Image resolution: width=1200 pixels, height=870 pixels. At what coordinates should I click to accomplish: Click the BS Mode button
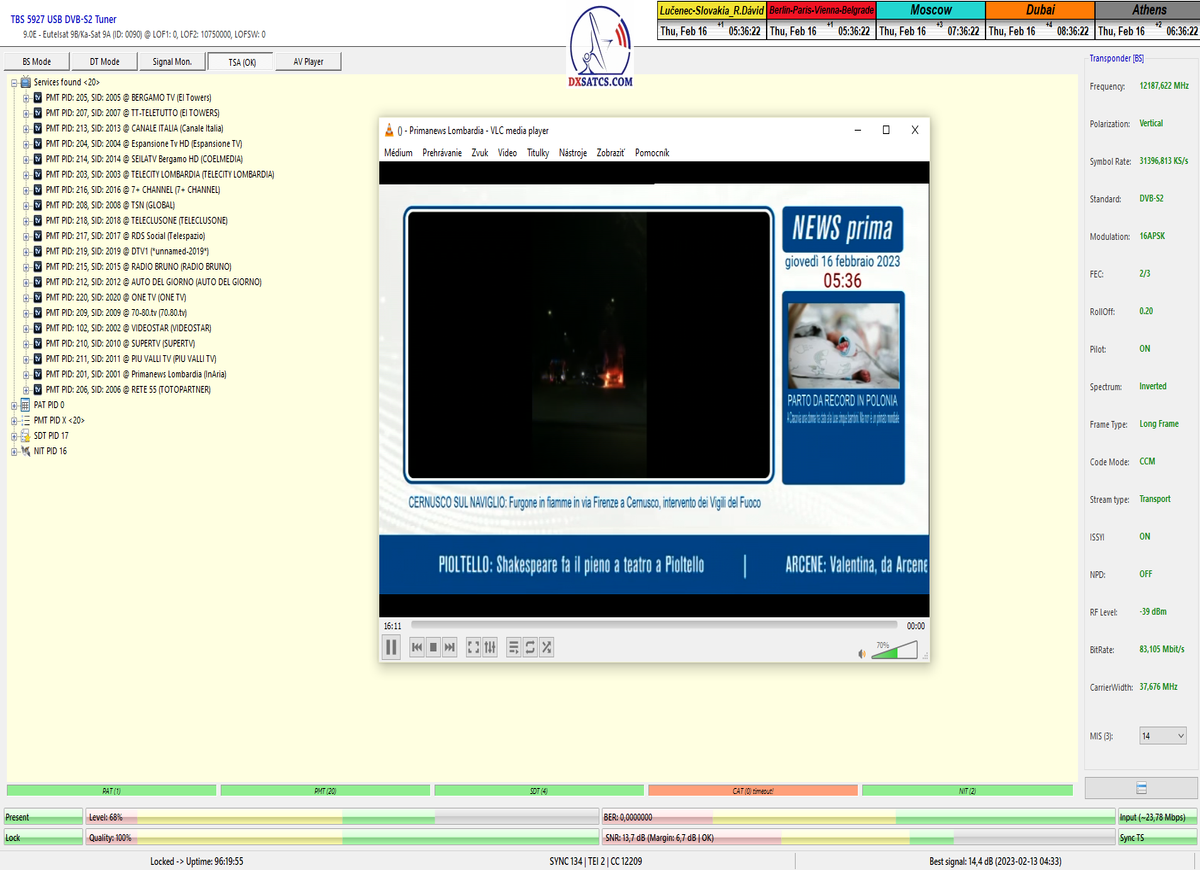click(x=36, y=62)
